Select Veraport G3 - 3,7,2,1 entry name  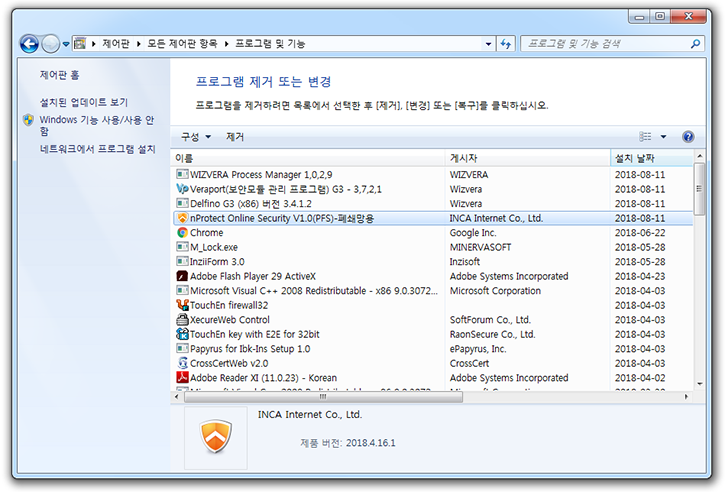pyautogui.click(x=286, y=189)
